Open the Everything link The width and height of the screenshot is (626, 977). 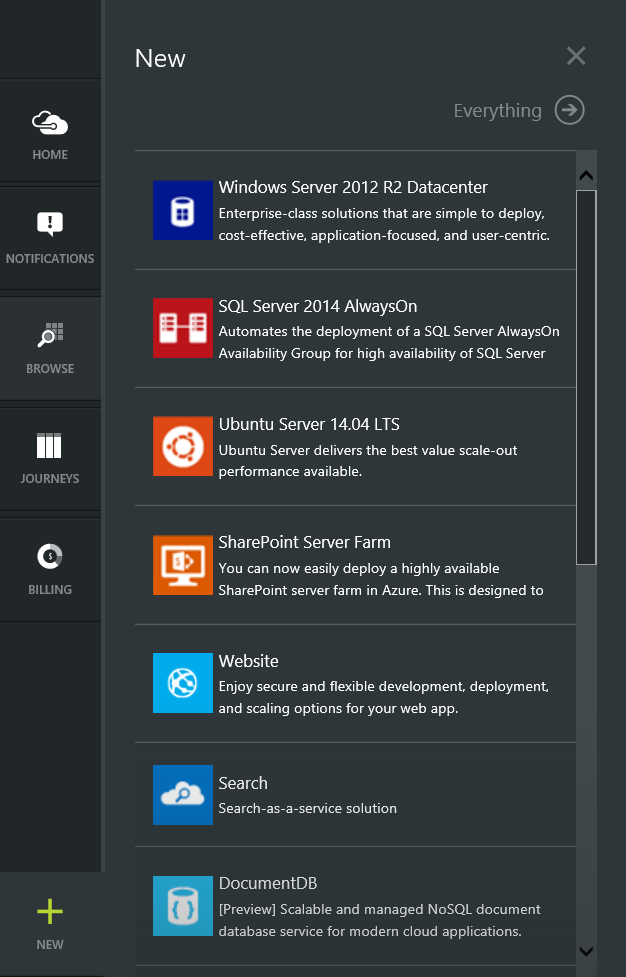pos(498,111)
